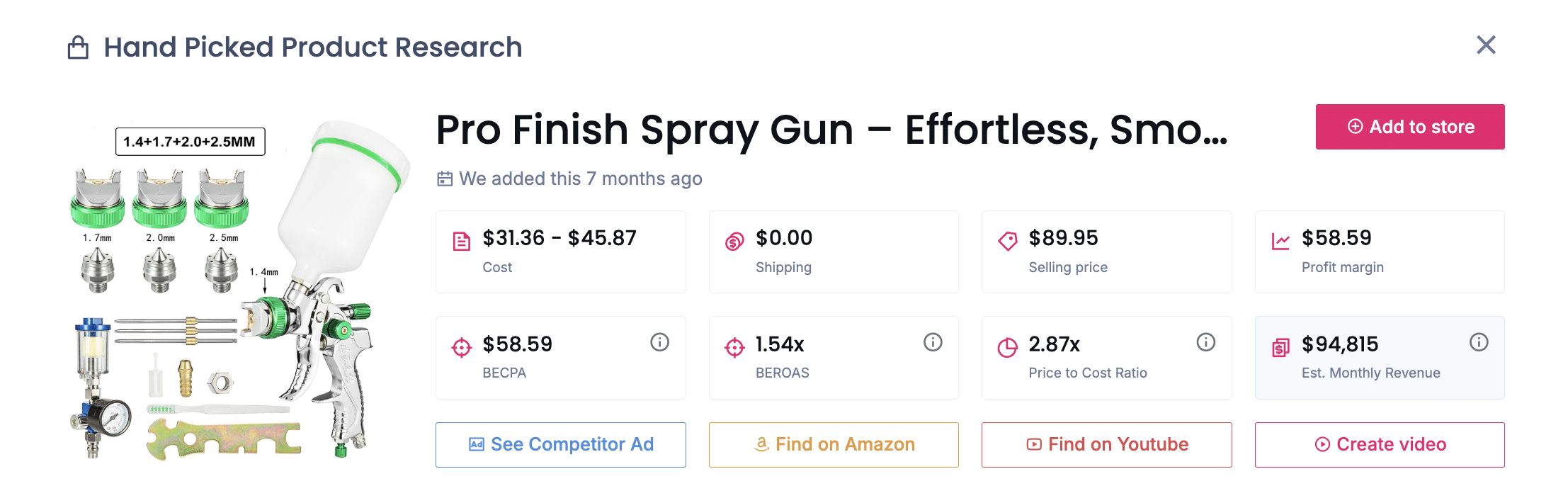Click the selling price tag icon
Screen dimensions: 1568x486
tap(1008, 241)
